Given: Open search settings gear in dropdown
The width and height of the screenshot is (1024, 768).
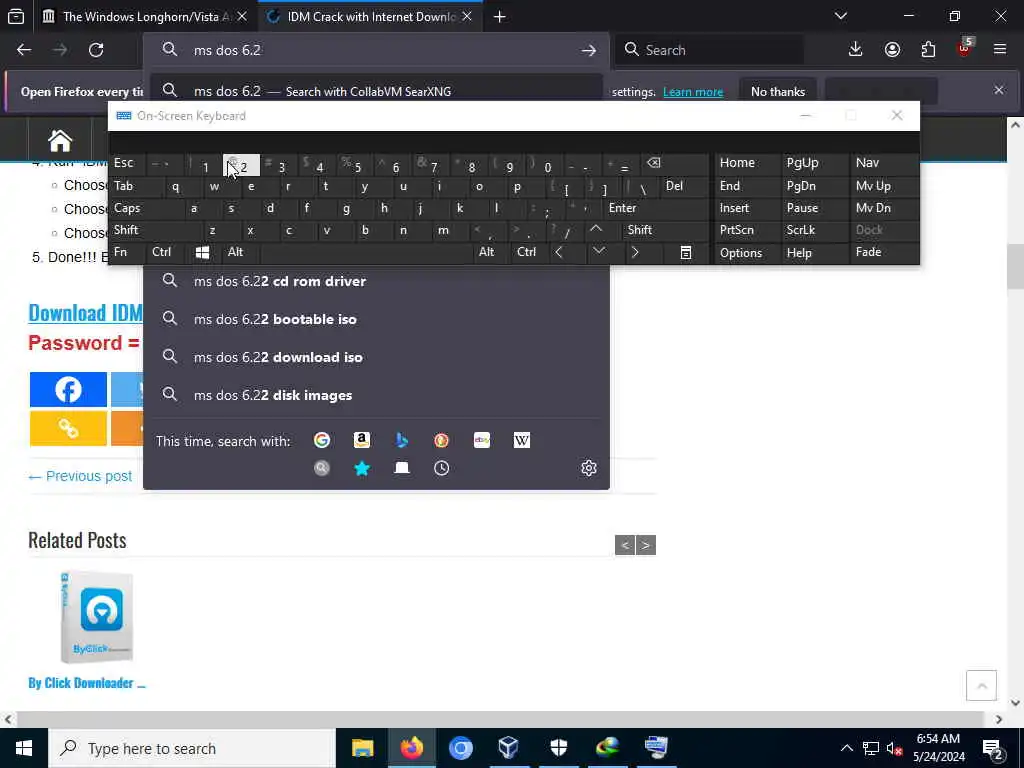Looking at the screenshot, I should click(x=588, y=468).
